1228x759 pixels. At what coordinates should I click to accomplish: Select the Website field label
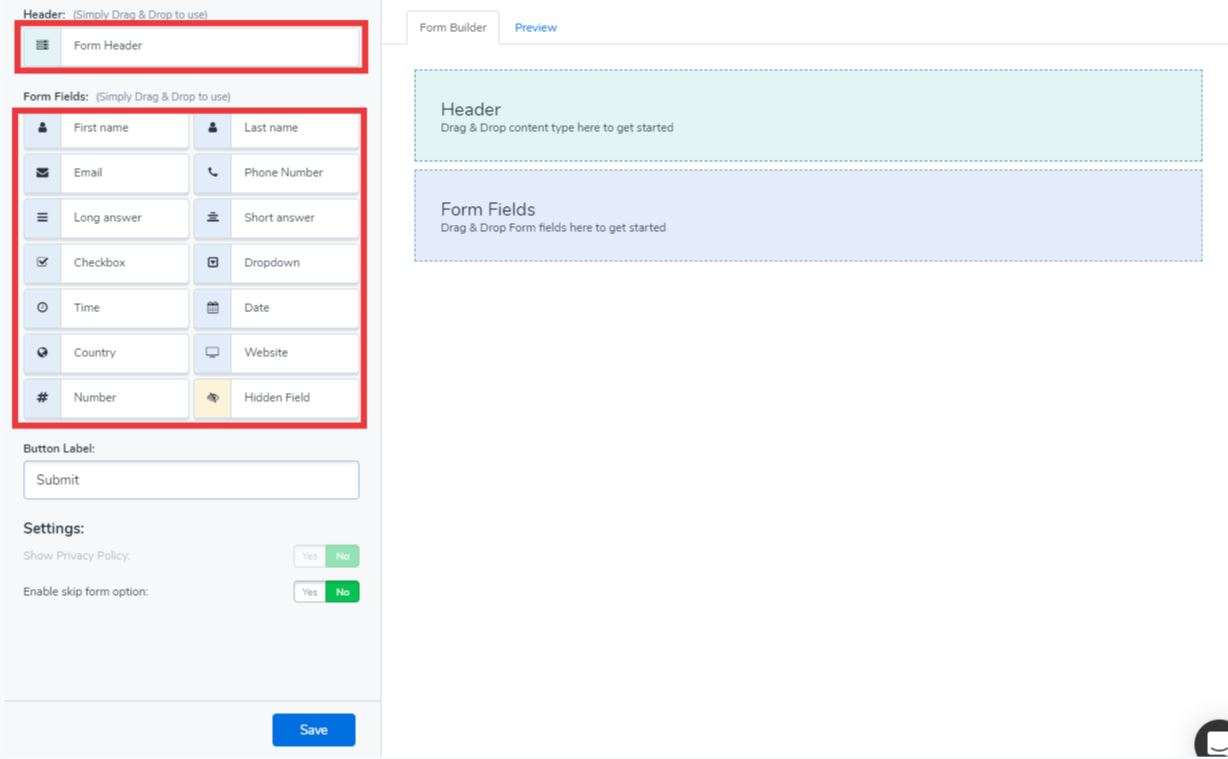click(x=266, y=353)
